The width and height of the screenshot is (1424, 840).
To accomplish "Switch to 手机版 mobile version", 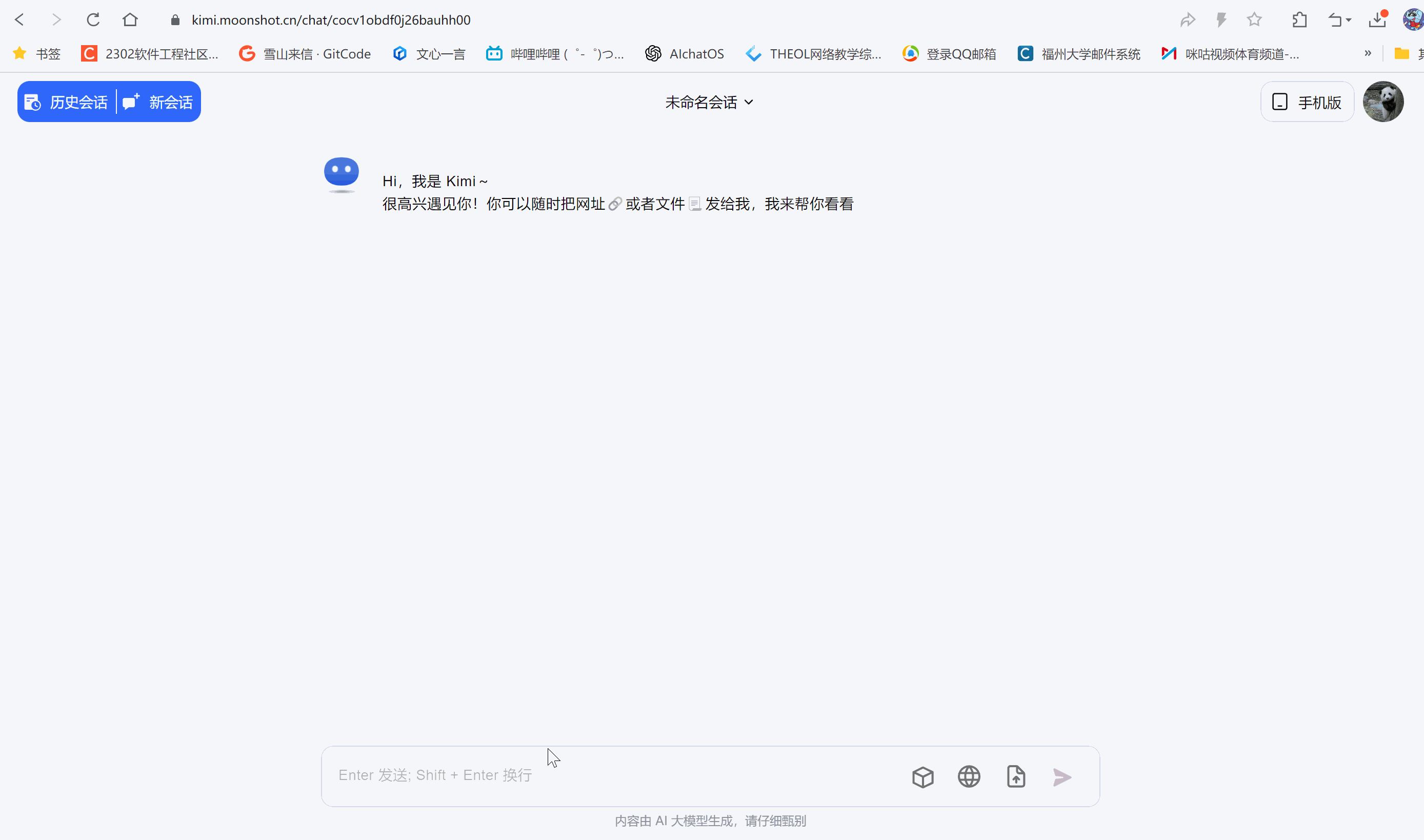I will click(1307, 102).
